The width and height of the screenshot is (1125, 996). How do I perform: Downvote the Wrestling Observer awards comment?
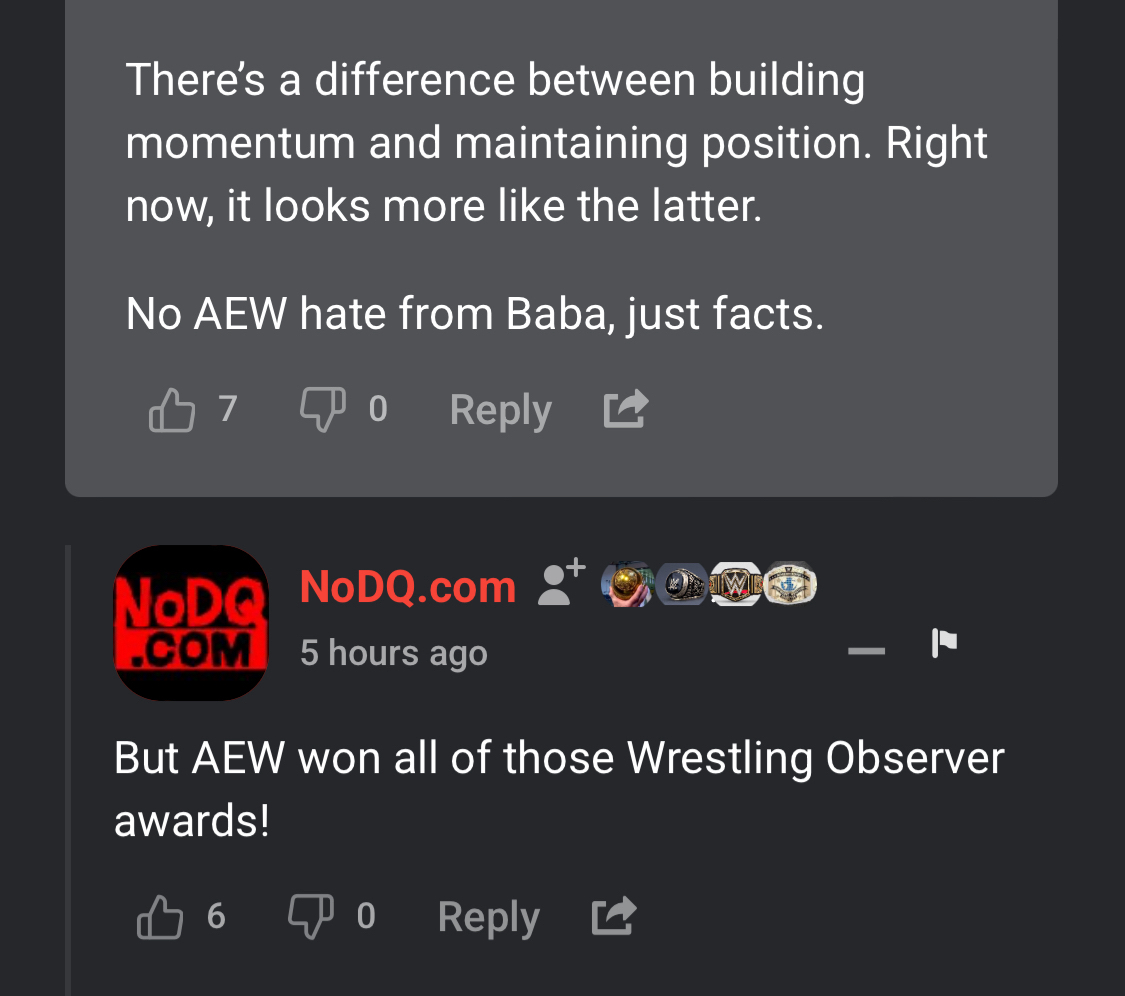tap(311, 917)
